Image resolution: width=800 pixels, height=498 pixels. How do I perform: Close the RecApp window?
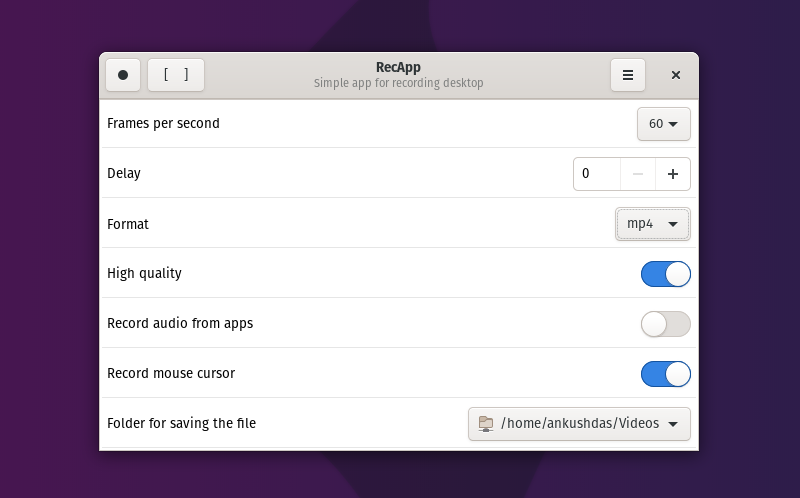(676, 75)
